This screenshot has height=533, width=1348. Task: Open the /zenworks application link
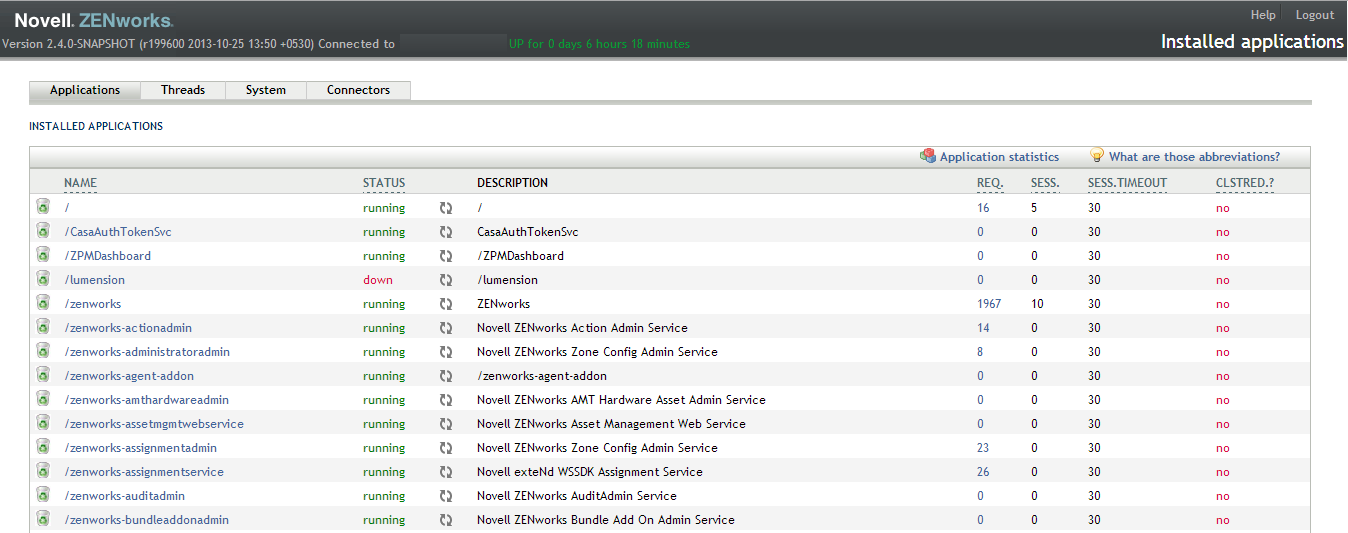(93, 304)
